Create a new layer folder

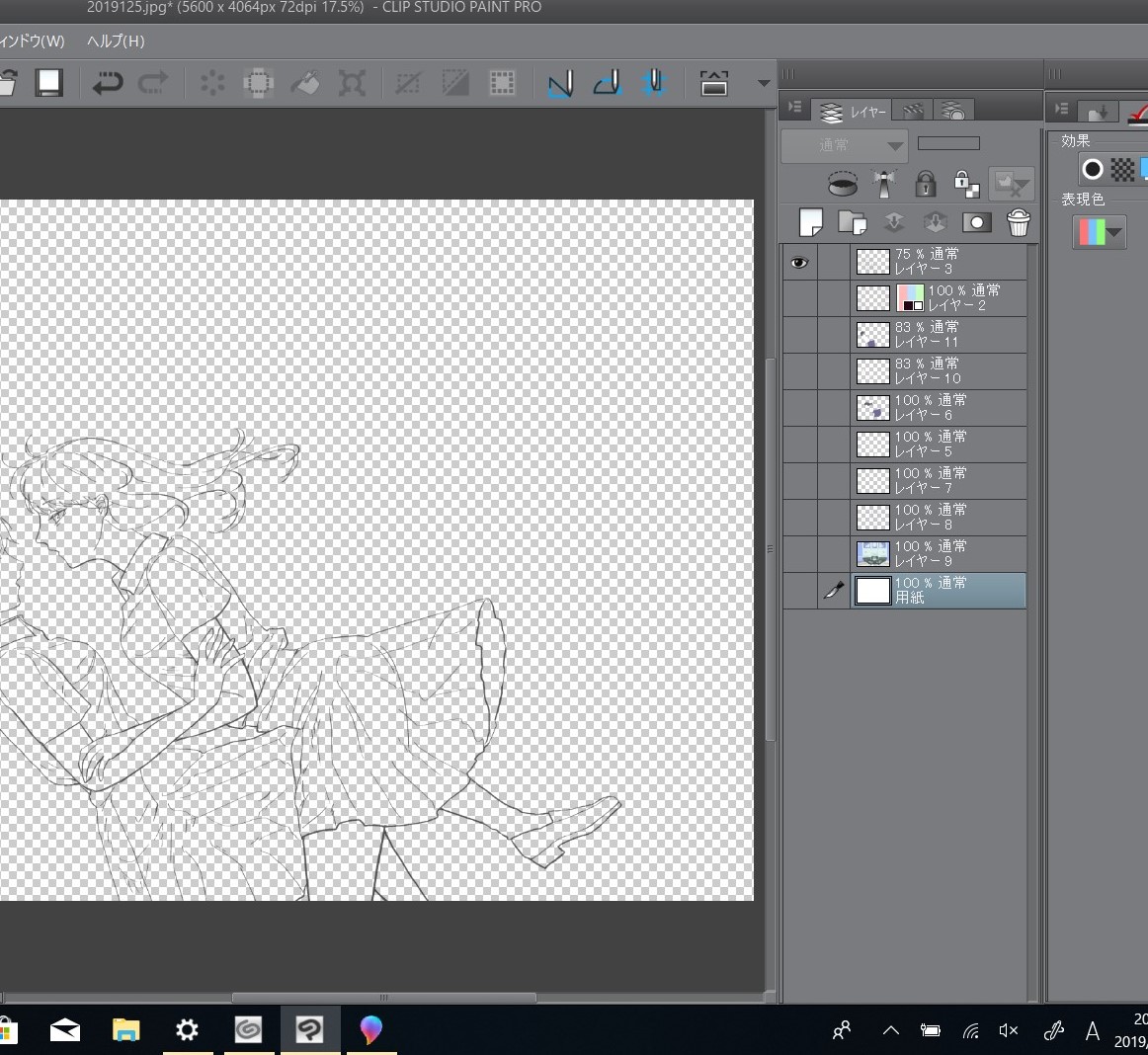click(x=852, y=223)
